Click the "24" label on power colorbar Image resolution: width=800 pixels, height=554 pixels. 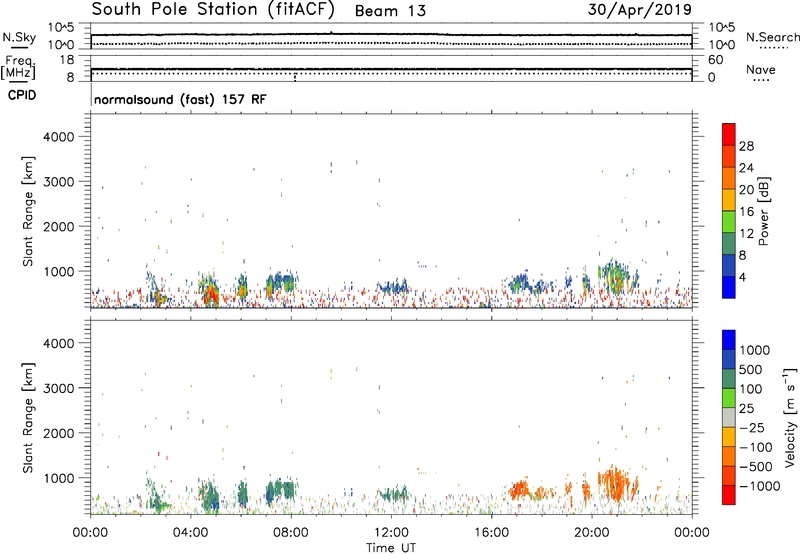point(746,168)
